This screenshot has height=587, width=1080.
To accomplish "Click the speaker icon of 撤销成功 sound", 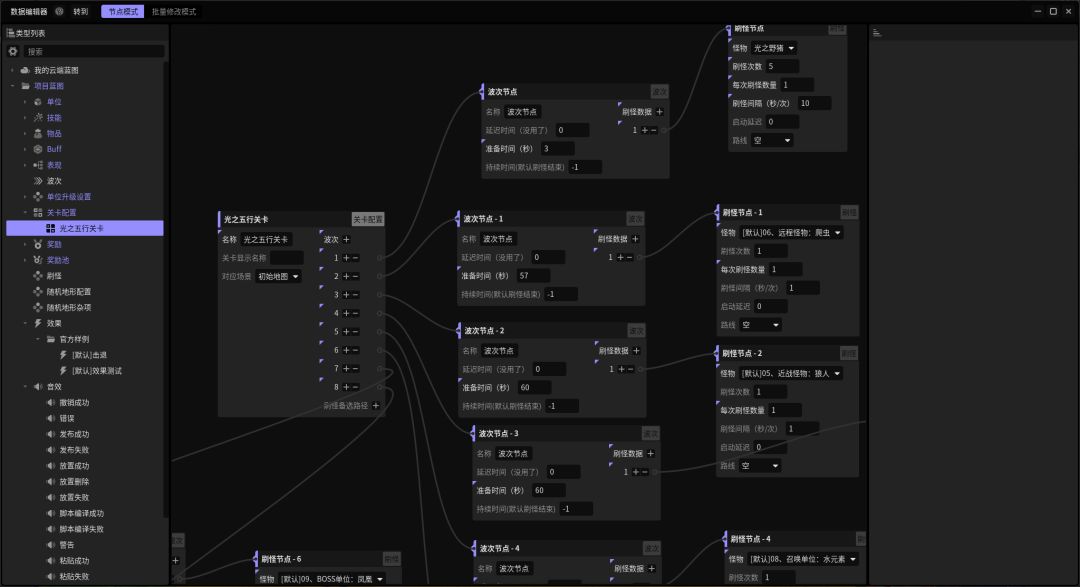I will [50, 402].
